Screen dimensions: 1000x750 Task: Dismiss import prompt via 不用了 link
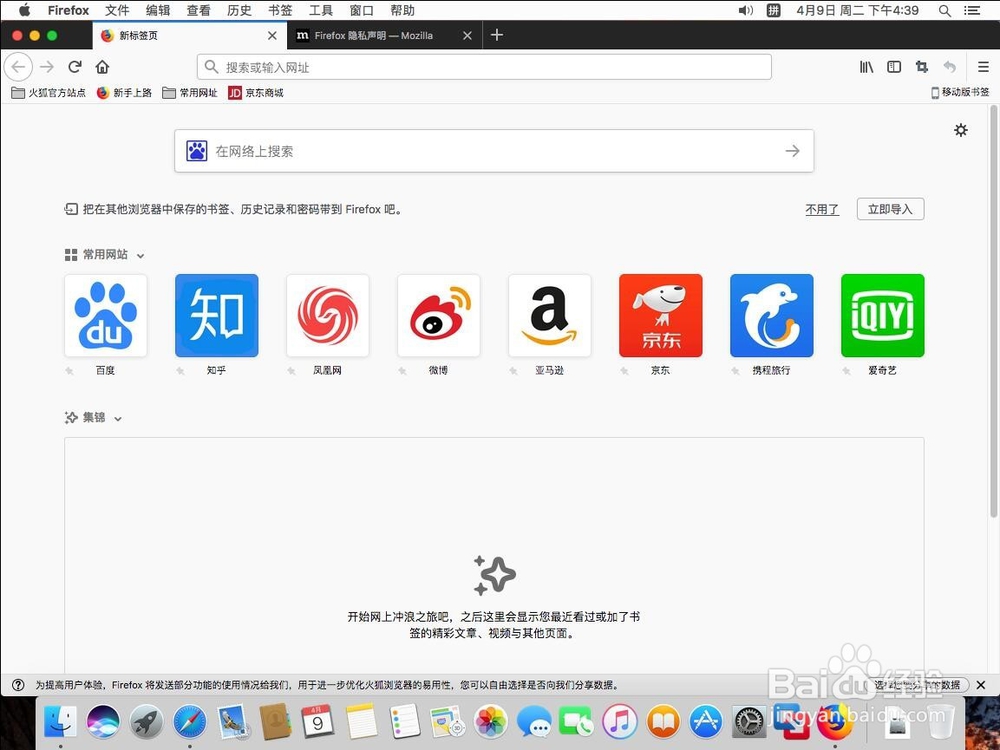(x=822, y=209)
